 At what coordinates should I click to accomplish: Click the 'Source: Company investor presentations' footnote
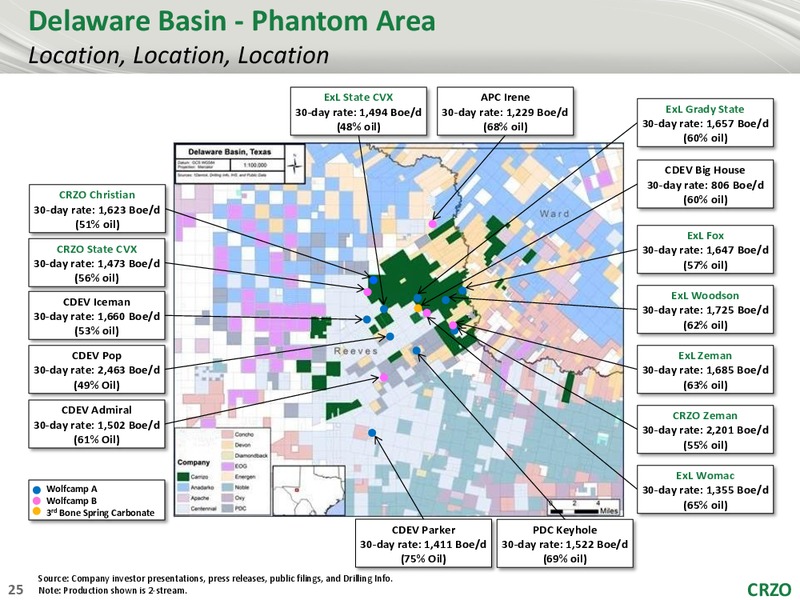coord(215,578)
